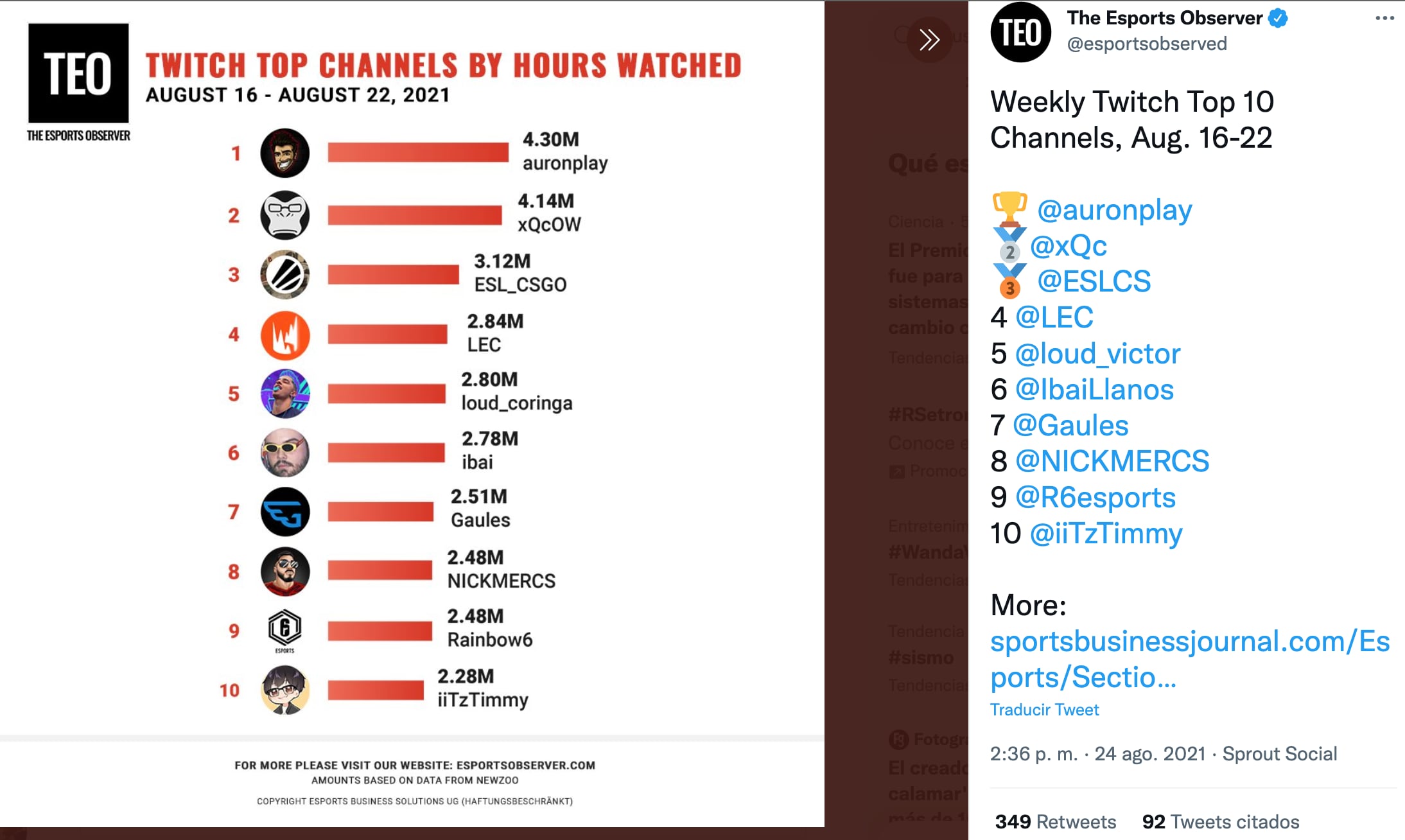Click the ESL_CSGO channel logo
This screenshot has height=840, width=1405.
284,275
